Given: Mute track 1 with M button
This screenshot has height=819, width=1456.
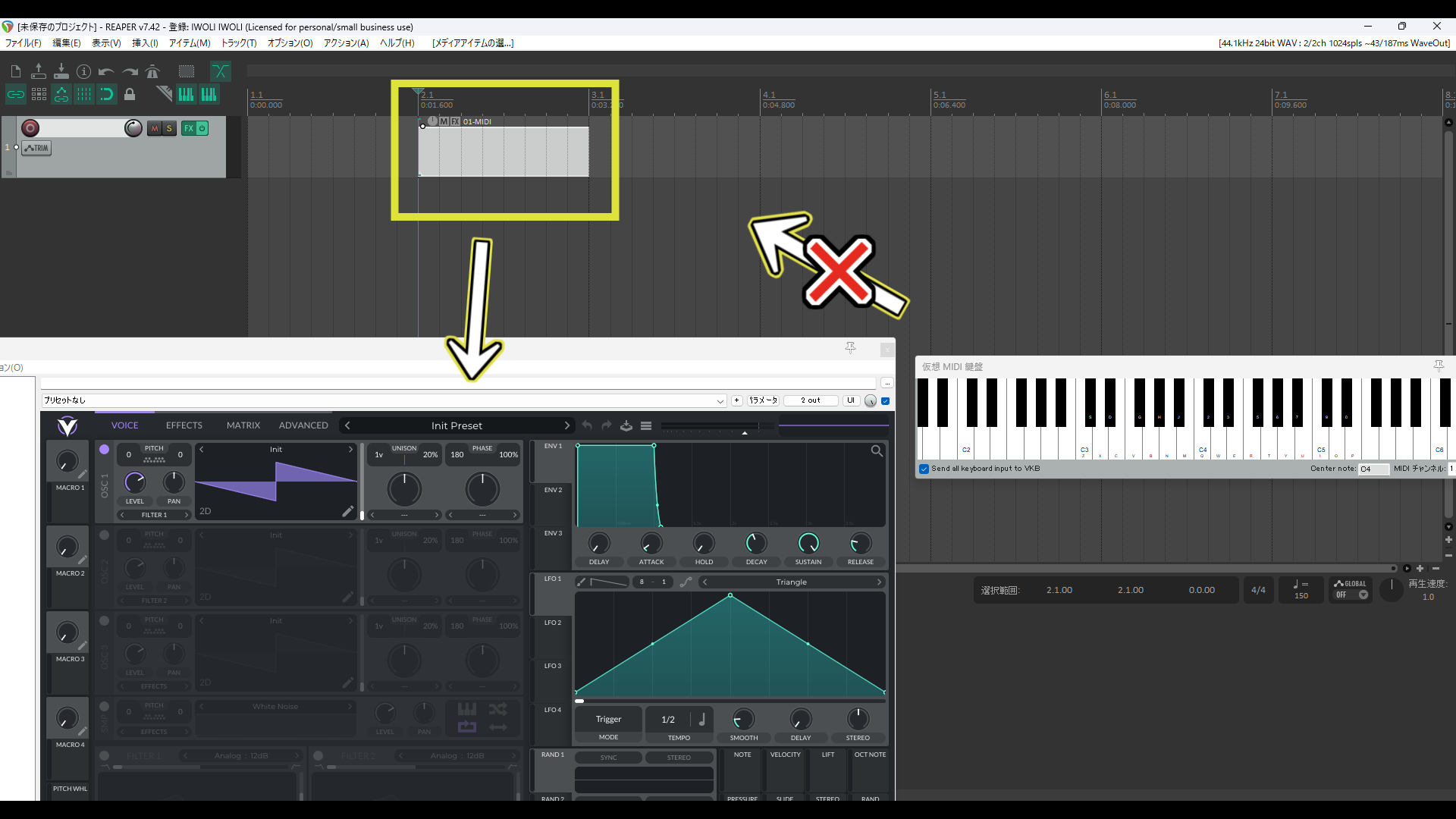Looking at the screenshot, I should coord(155,128).
